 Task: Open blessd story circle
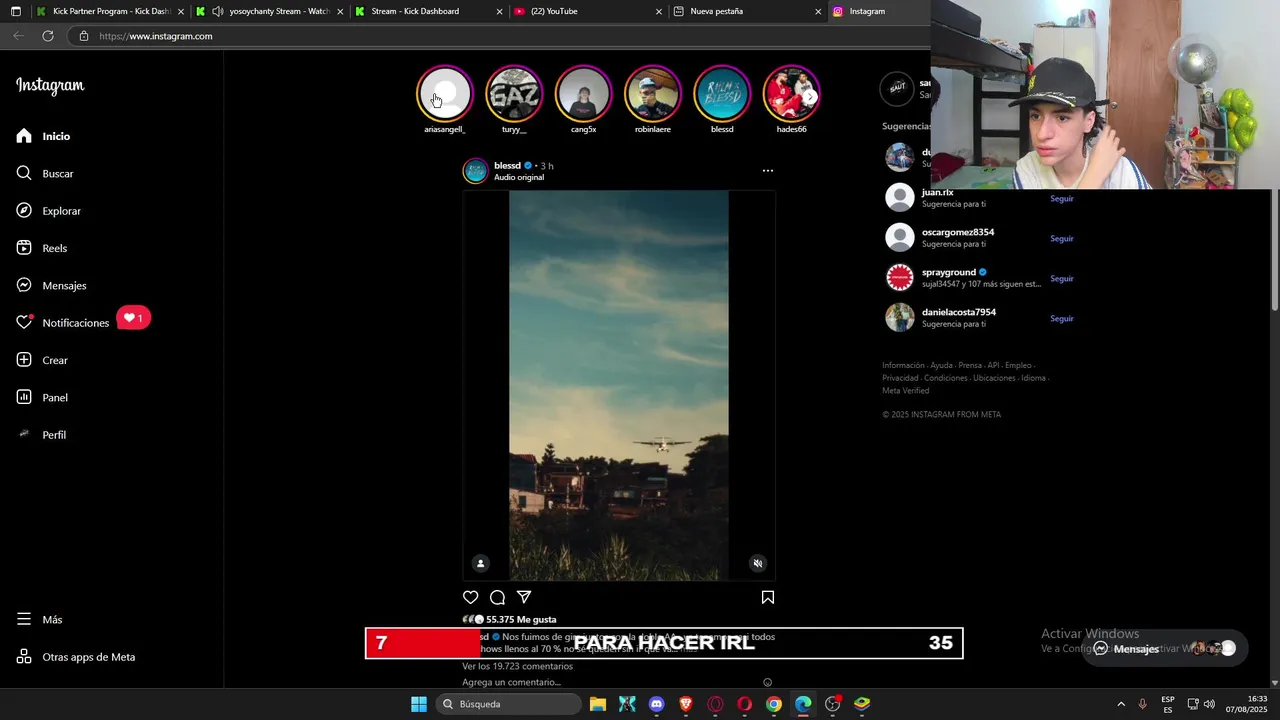tap(722, 94)
